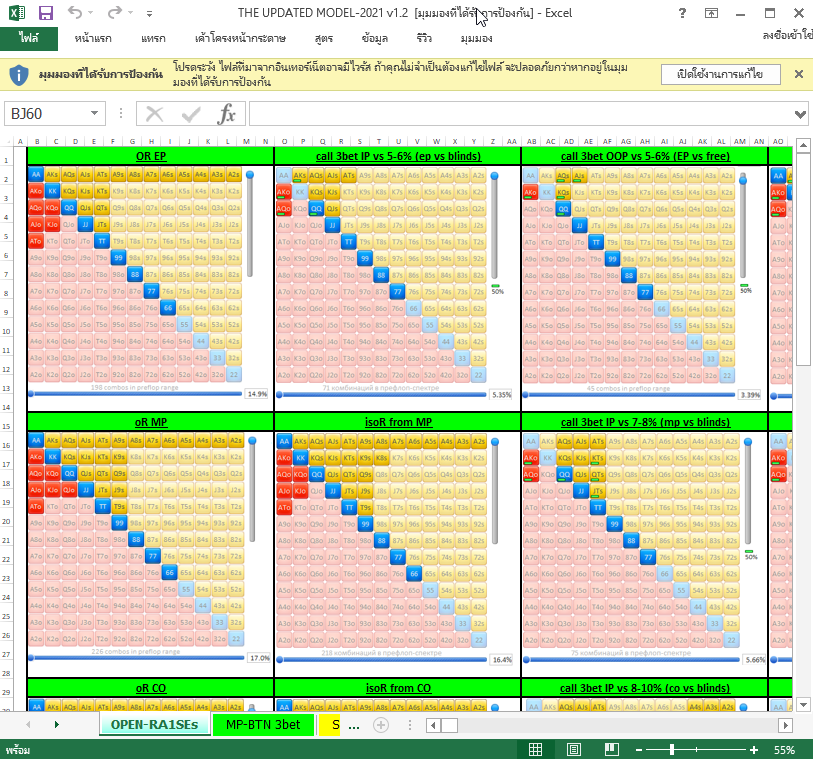Redo the last undone action
813x759 pixels.
pos(115,12)
